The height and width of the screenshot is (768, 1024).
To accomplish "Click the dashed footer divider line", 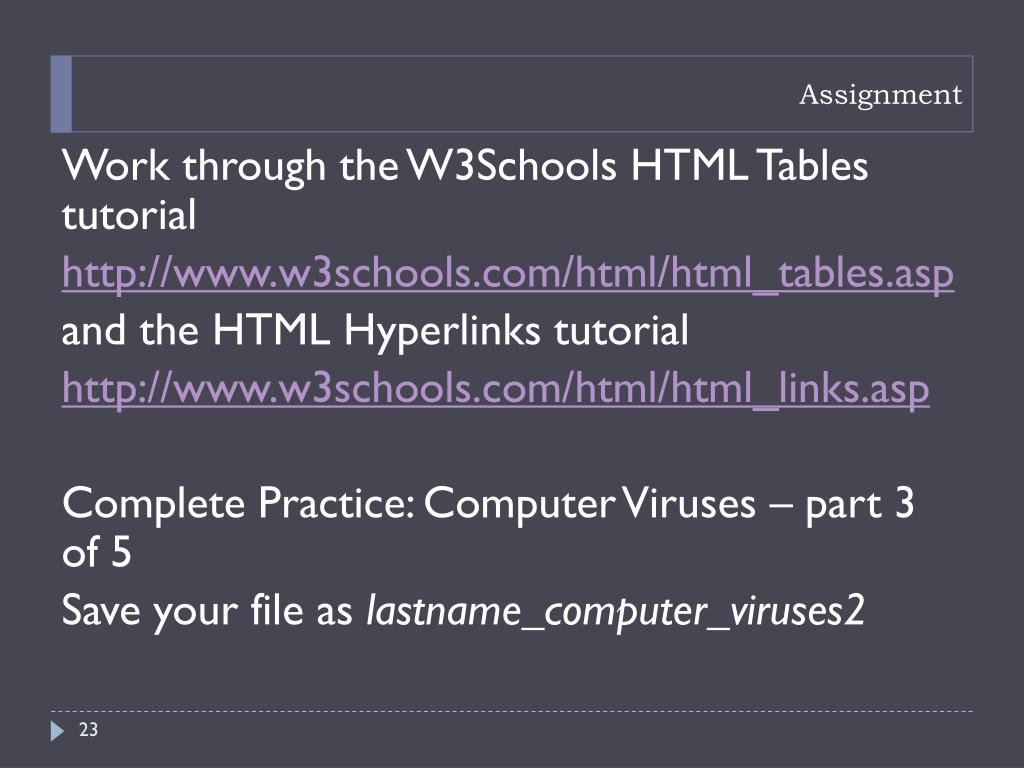I will 511,711.
